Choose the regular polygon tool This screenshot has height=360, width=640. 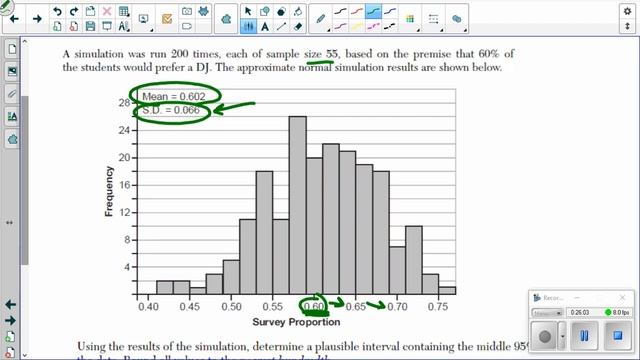coord(281,11)
